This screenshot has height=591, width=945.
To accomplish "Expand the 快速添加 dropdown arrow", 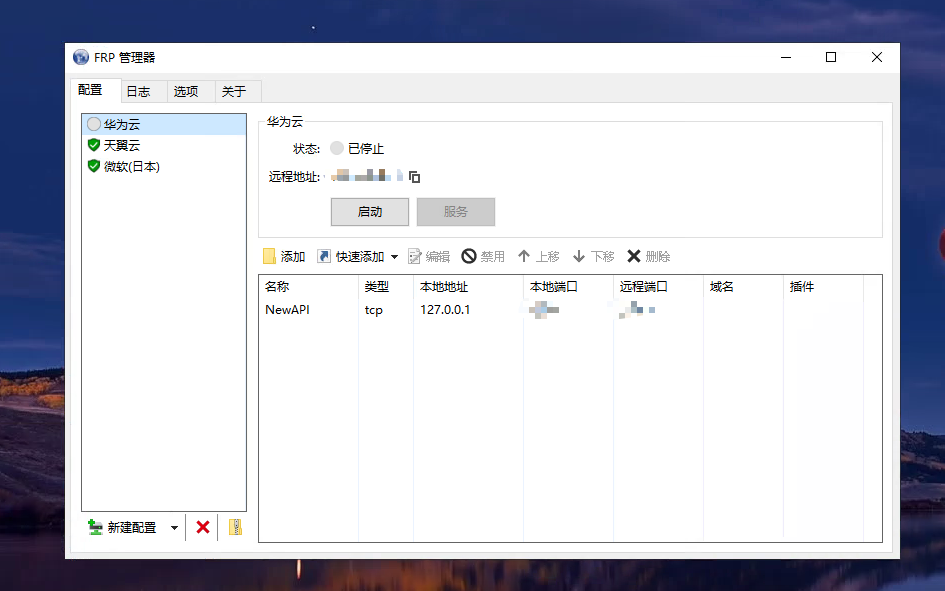I will click(x=394, y=257).
